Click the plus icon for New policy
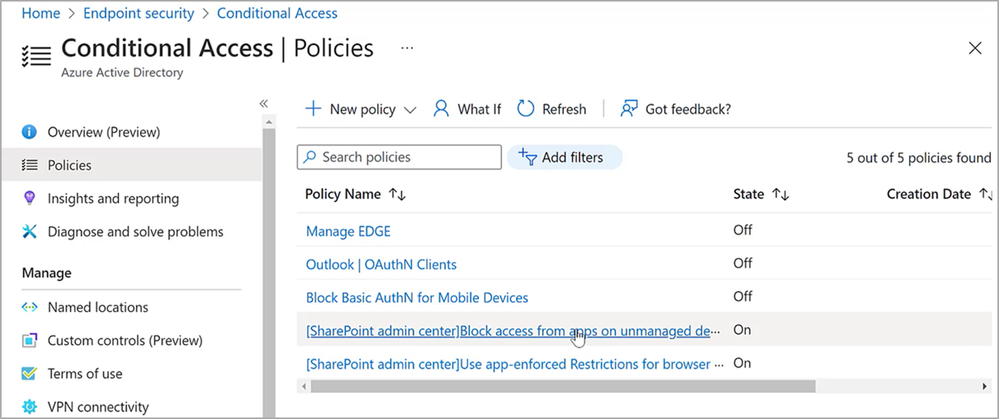999x419 pixels. point(313,108)
